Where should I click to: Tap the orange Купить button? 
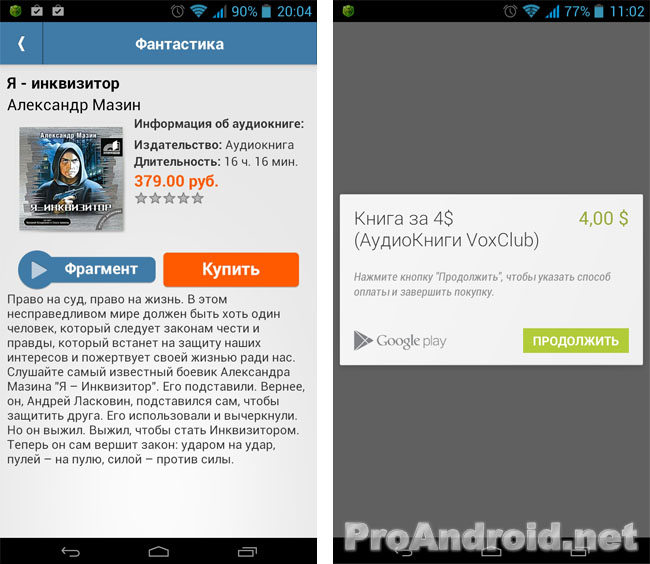tap(231, 269)
